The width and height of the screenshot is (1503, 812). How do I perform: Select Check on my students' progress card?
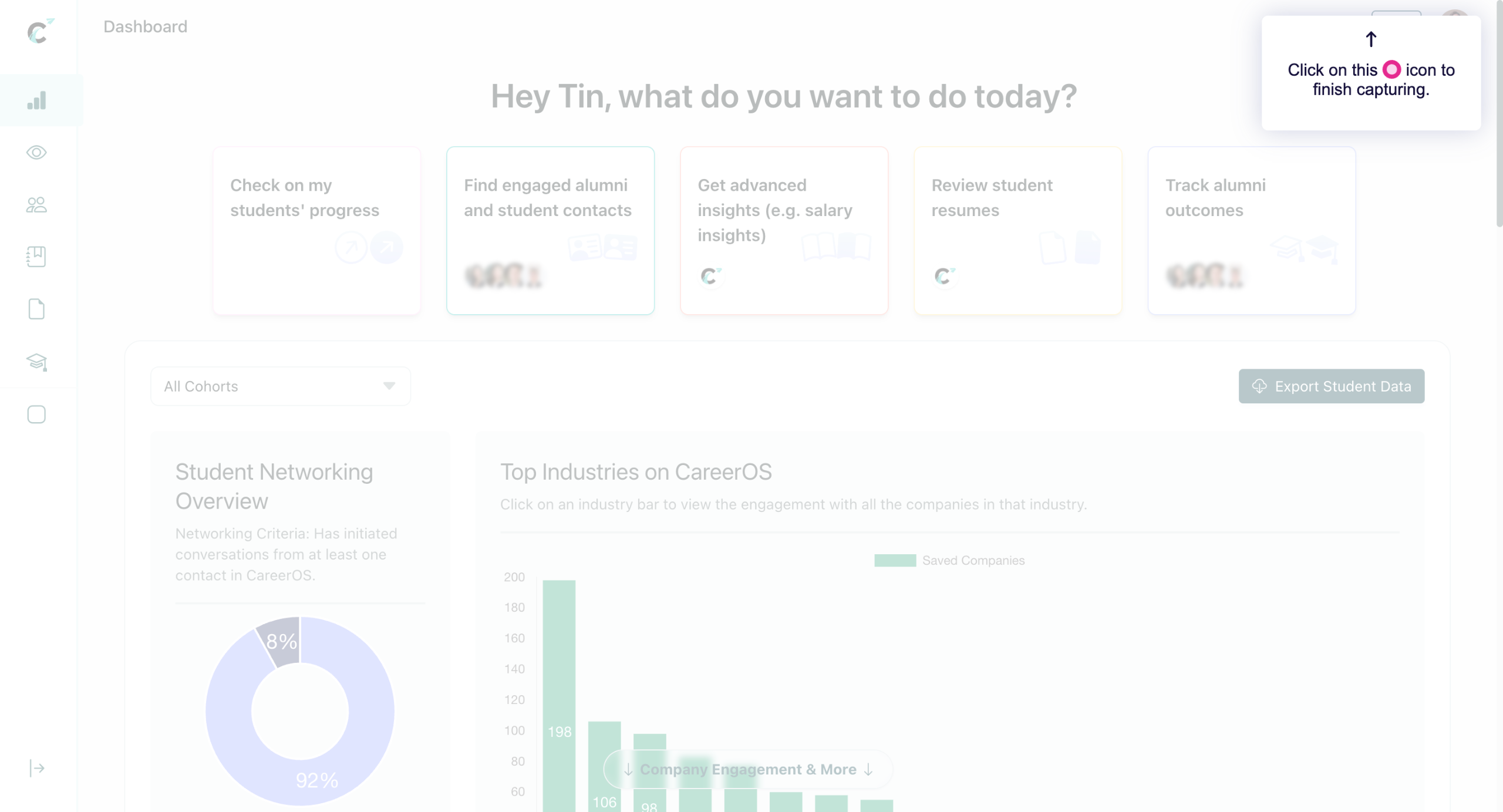tap(316, 231)
